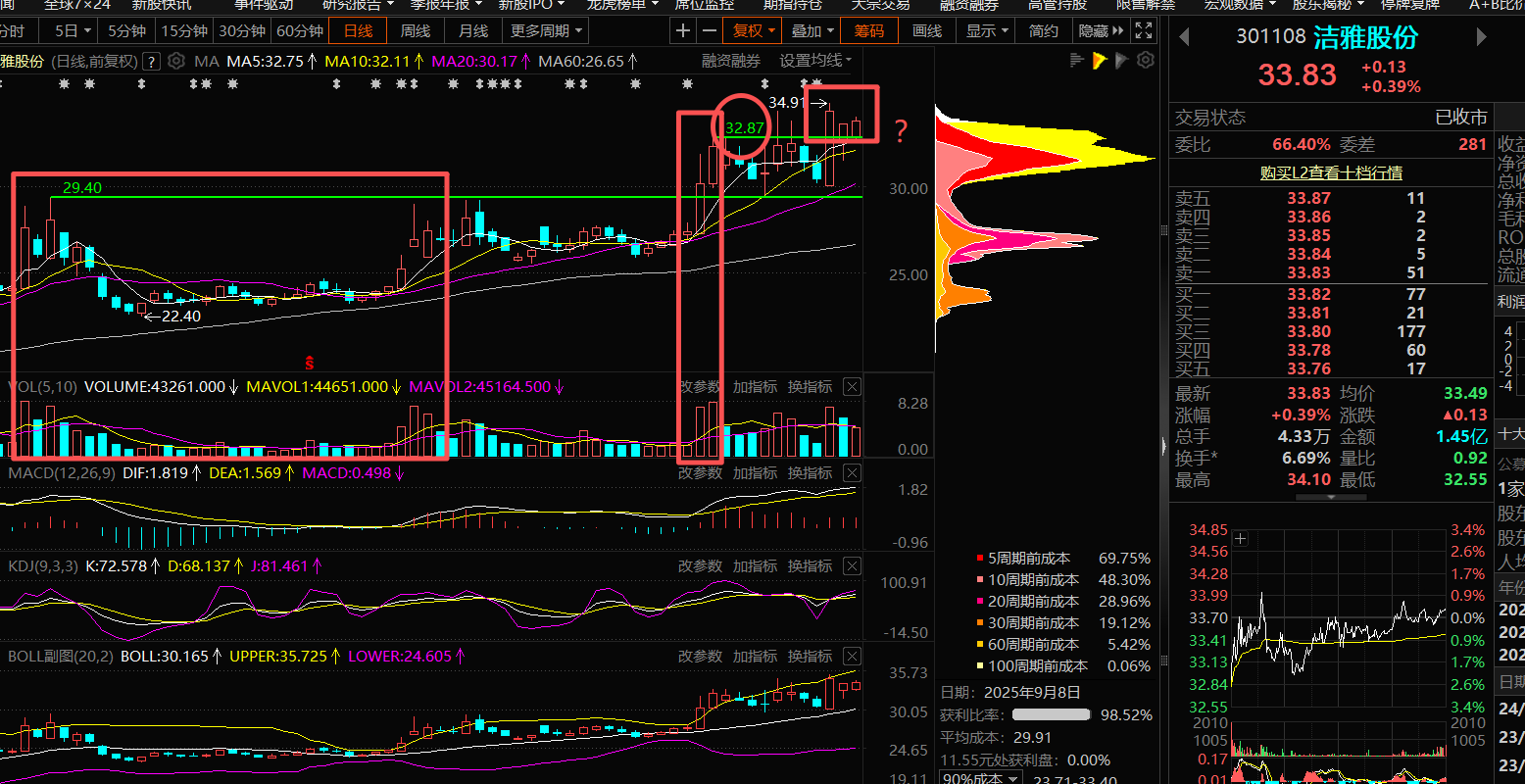Image resolution: width=1525 pixels, height=784 pixels.
Task: Open 季报年报 menu dropdown
Action: pyautogui.click(x=445, y=4)
